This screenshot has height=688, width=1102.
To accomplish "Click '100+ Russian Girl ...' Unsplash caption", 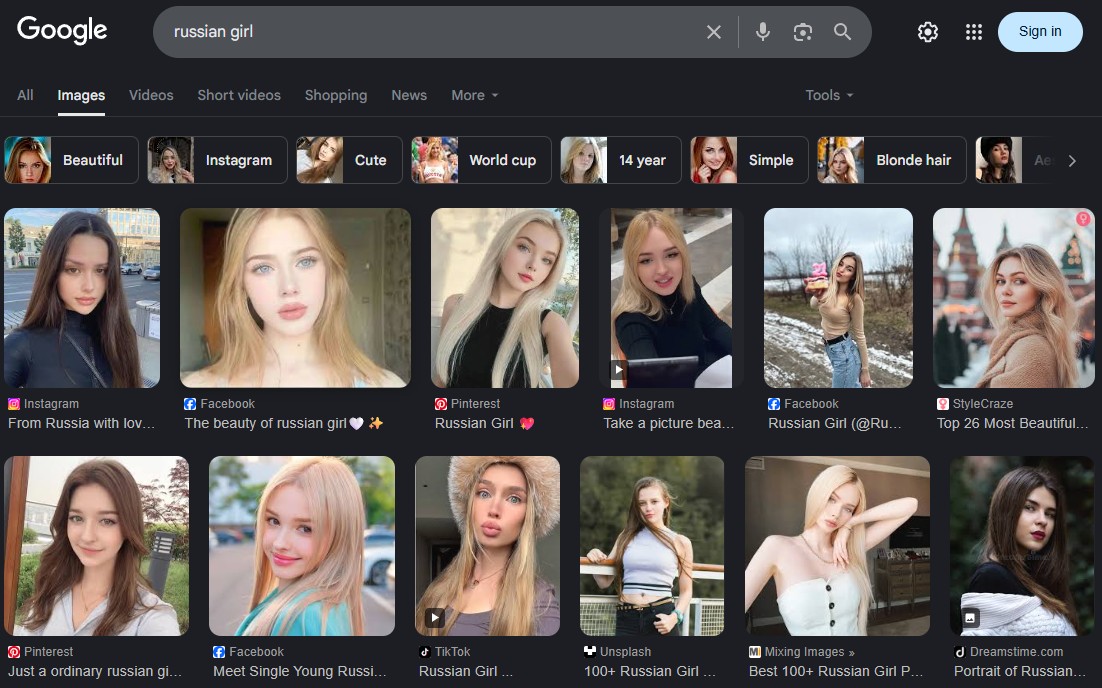I will (649, 671).
